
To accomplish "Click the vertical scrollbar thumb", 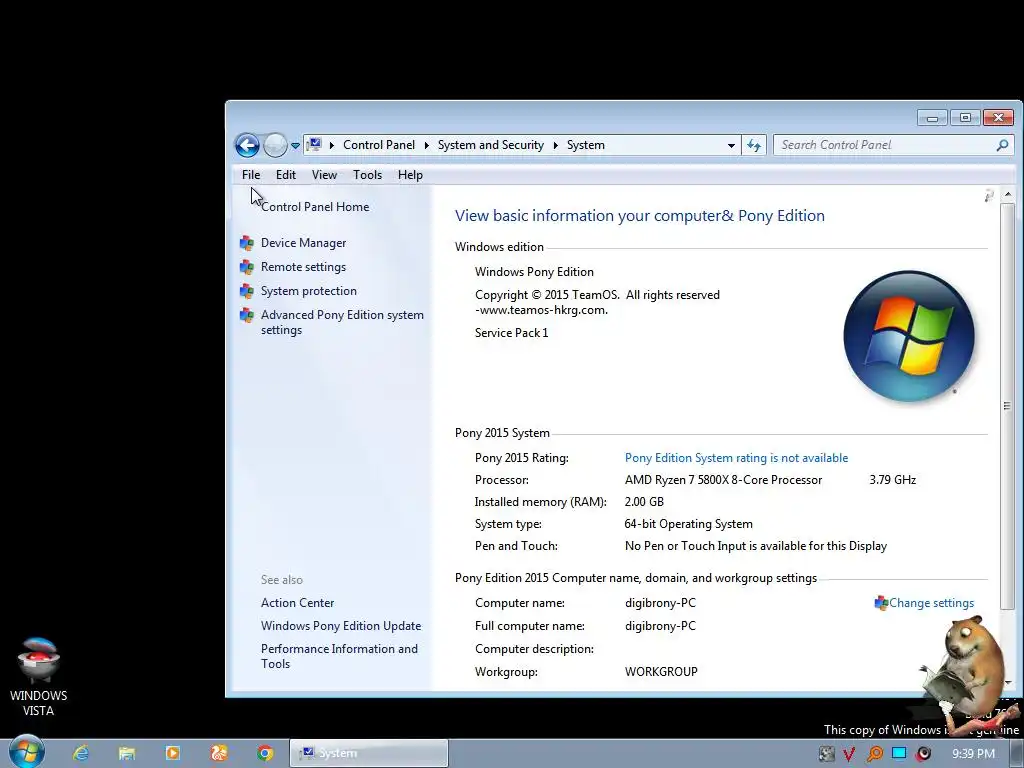I will pyautogui.click(x=1007, y=406).
